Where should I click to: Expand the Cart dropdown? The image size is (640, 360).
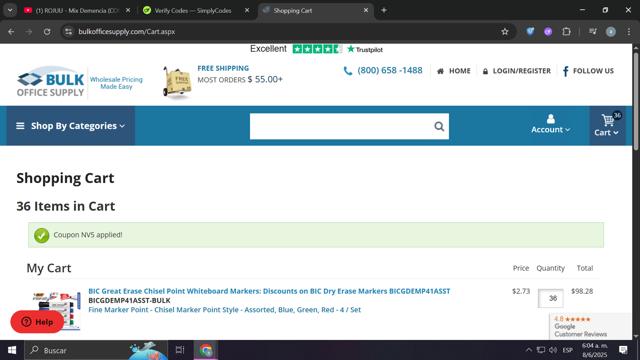coord(607,125)
